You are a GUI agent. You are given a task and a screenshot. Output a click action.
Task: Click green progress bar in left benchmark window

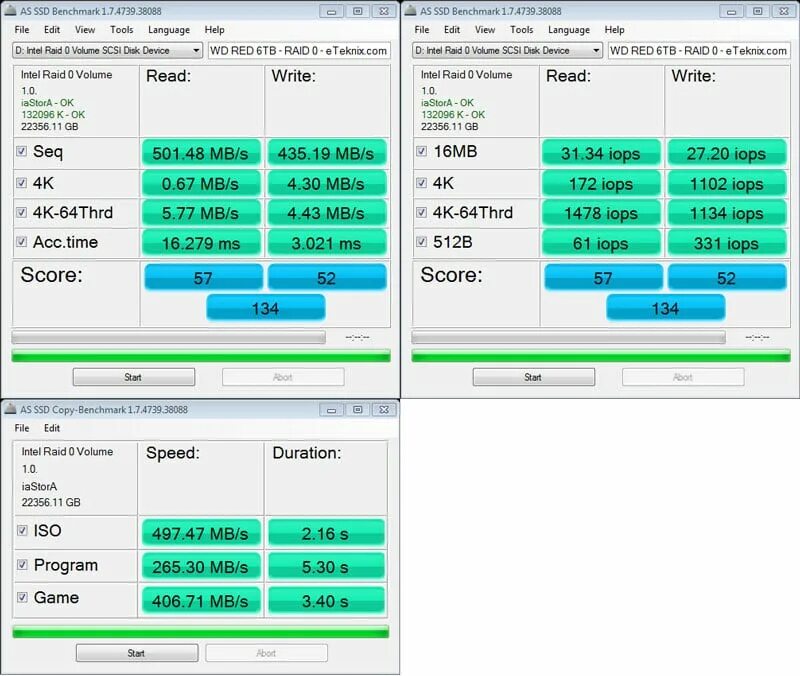(x=201, y=356)
